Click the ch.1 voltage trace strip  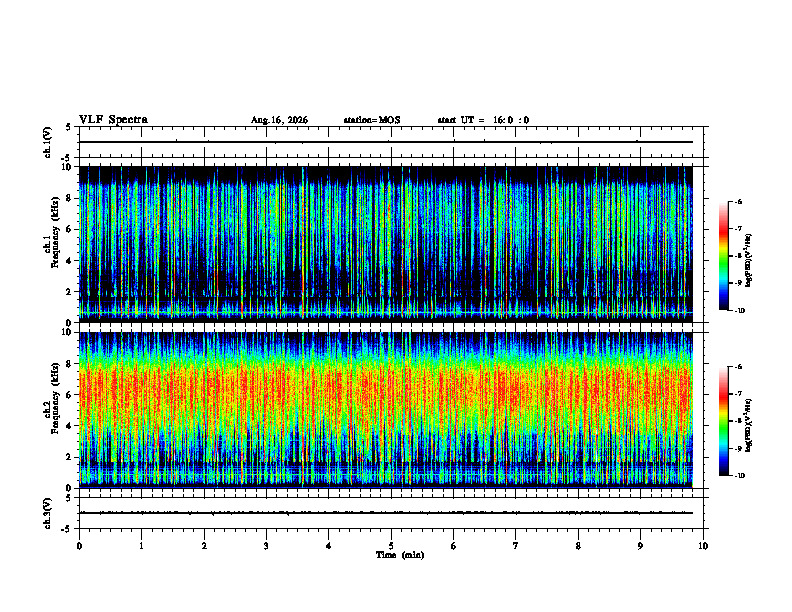pos(391,142)
